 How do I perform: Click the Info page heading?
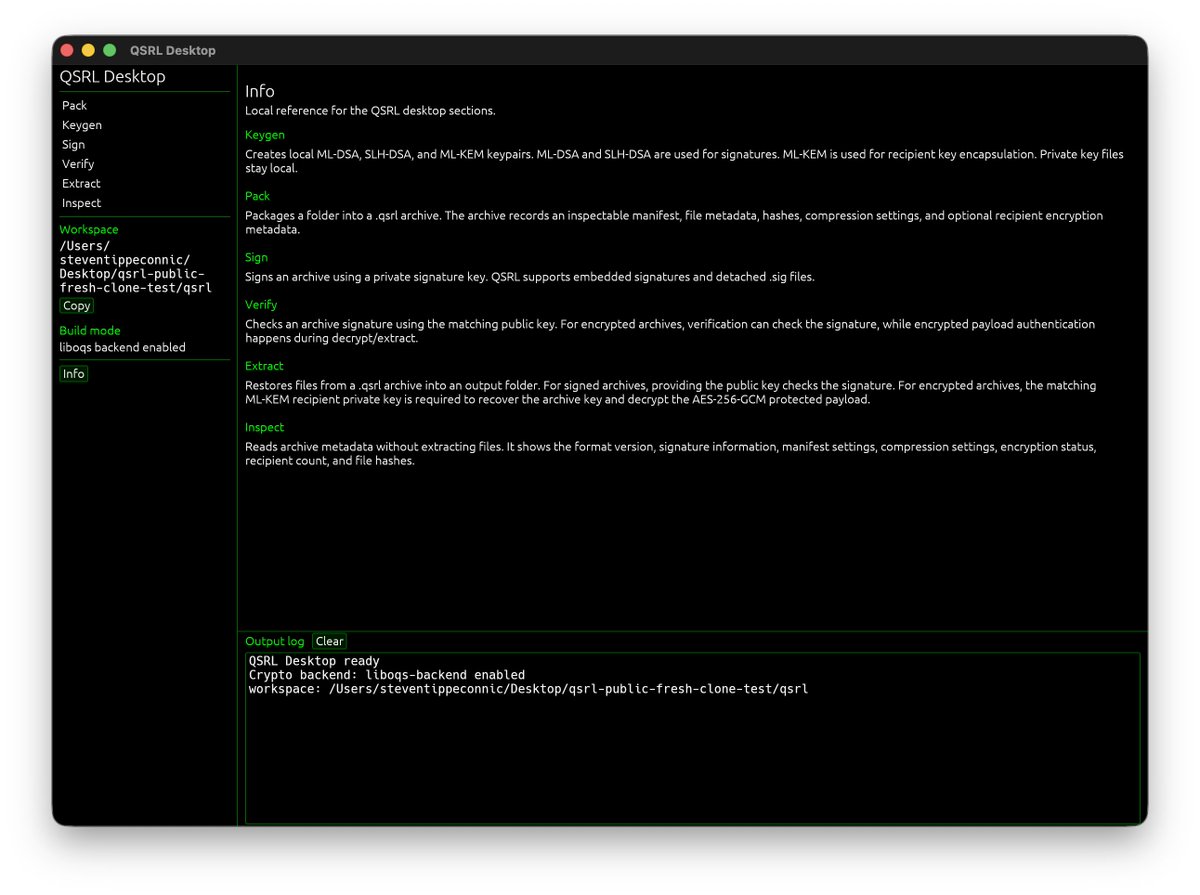(260, 91)
